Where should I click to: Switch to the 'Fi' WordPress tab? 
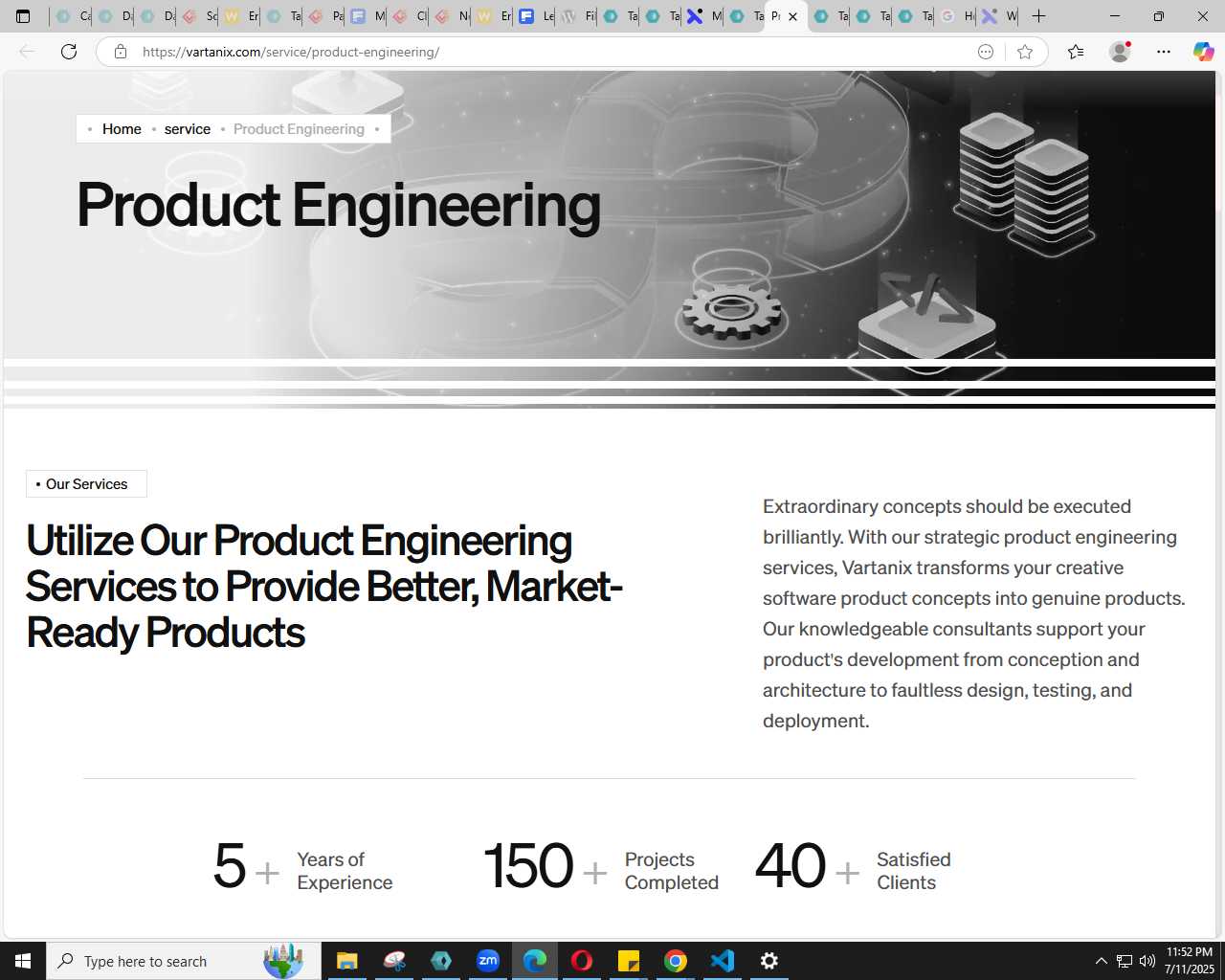pos(578,16)
